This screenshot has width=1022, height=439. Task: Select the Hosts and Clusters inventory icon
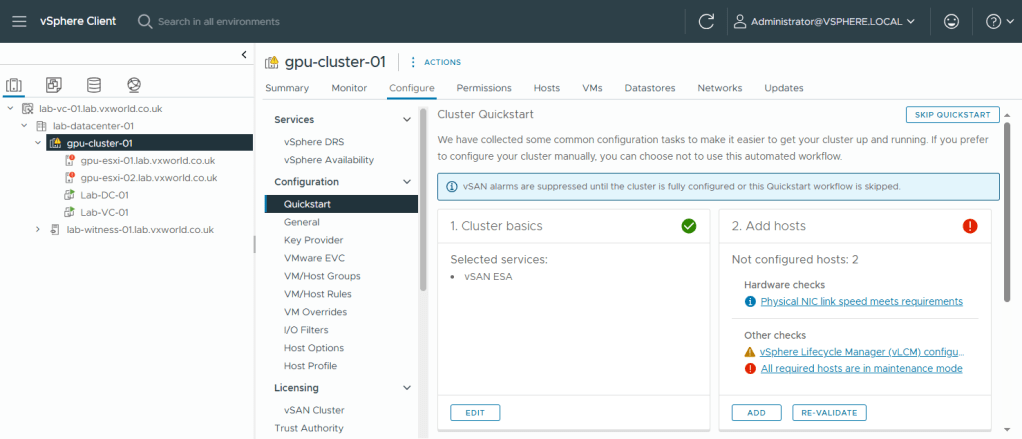point(15,85)
